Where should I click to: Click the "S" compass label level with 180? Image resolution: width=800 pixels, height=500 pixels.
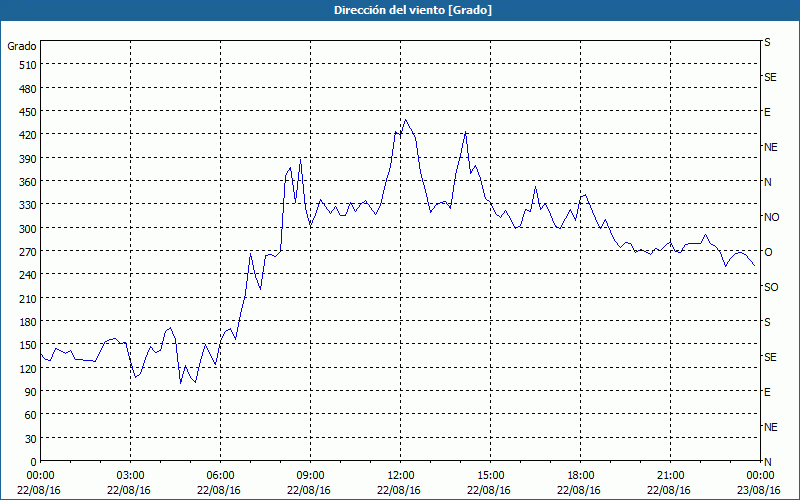pyautogui.click(x=767, y=322)
